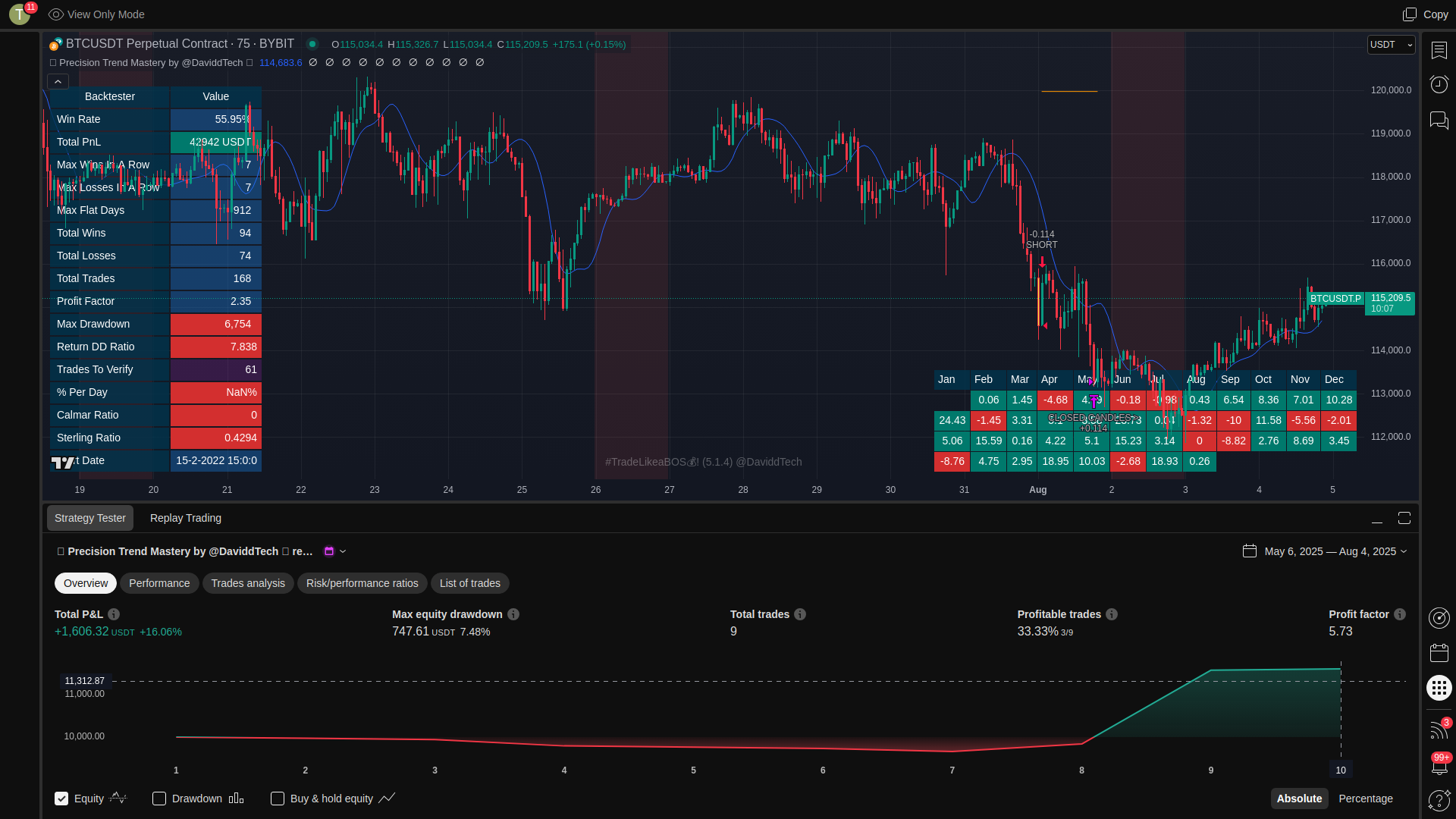Open the USDT currency dropdown

tap(1391, 45)
